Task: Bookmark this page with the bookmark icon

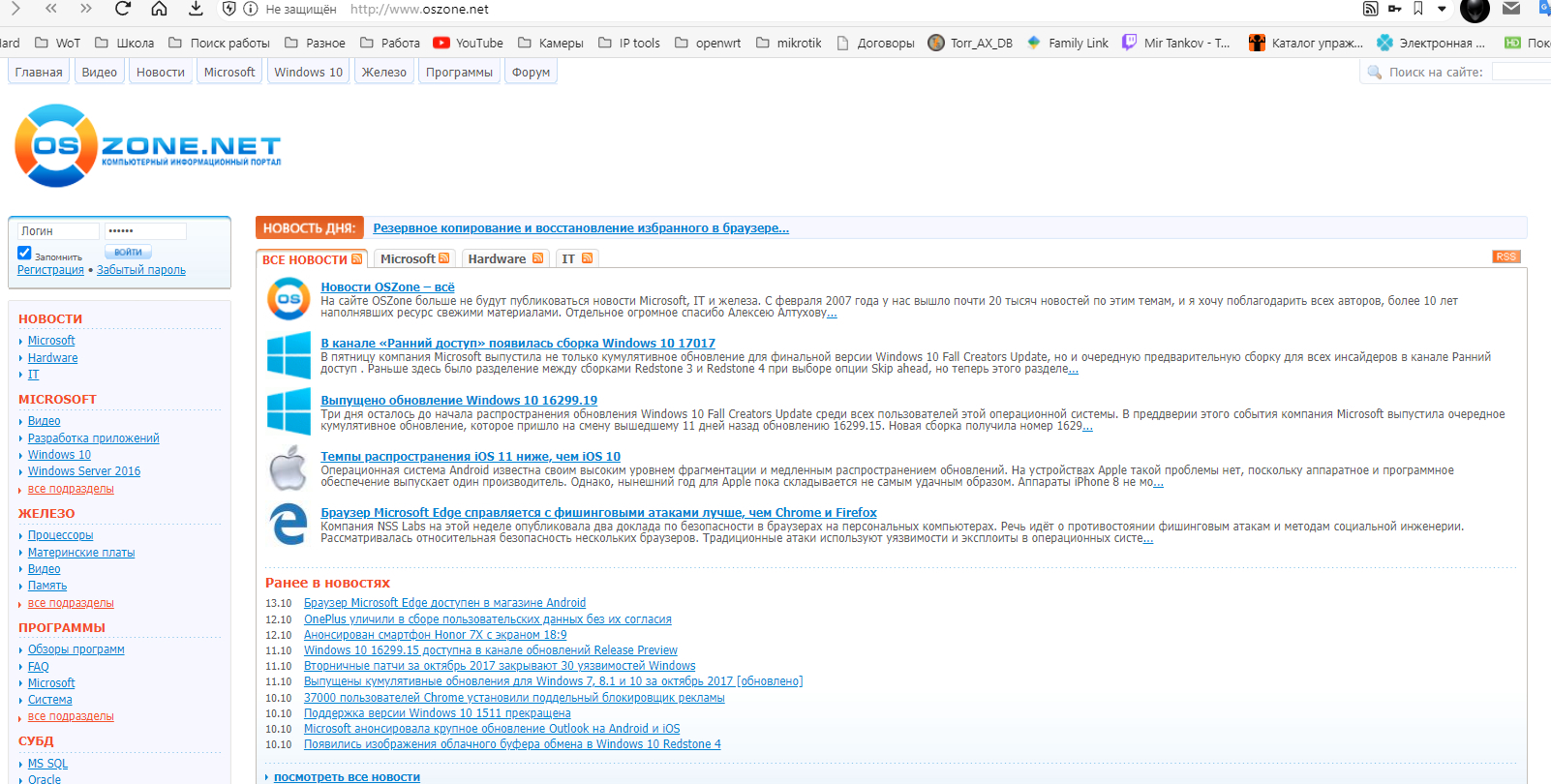Action: pyautogui.click(x=1418, y=9)
